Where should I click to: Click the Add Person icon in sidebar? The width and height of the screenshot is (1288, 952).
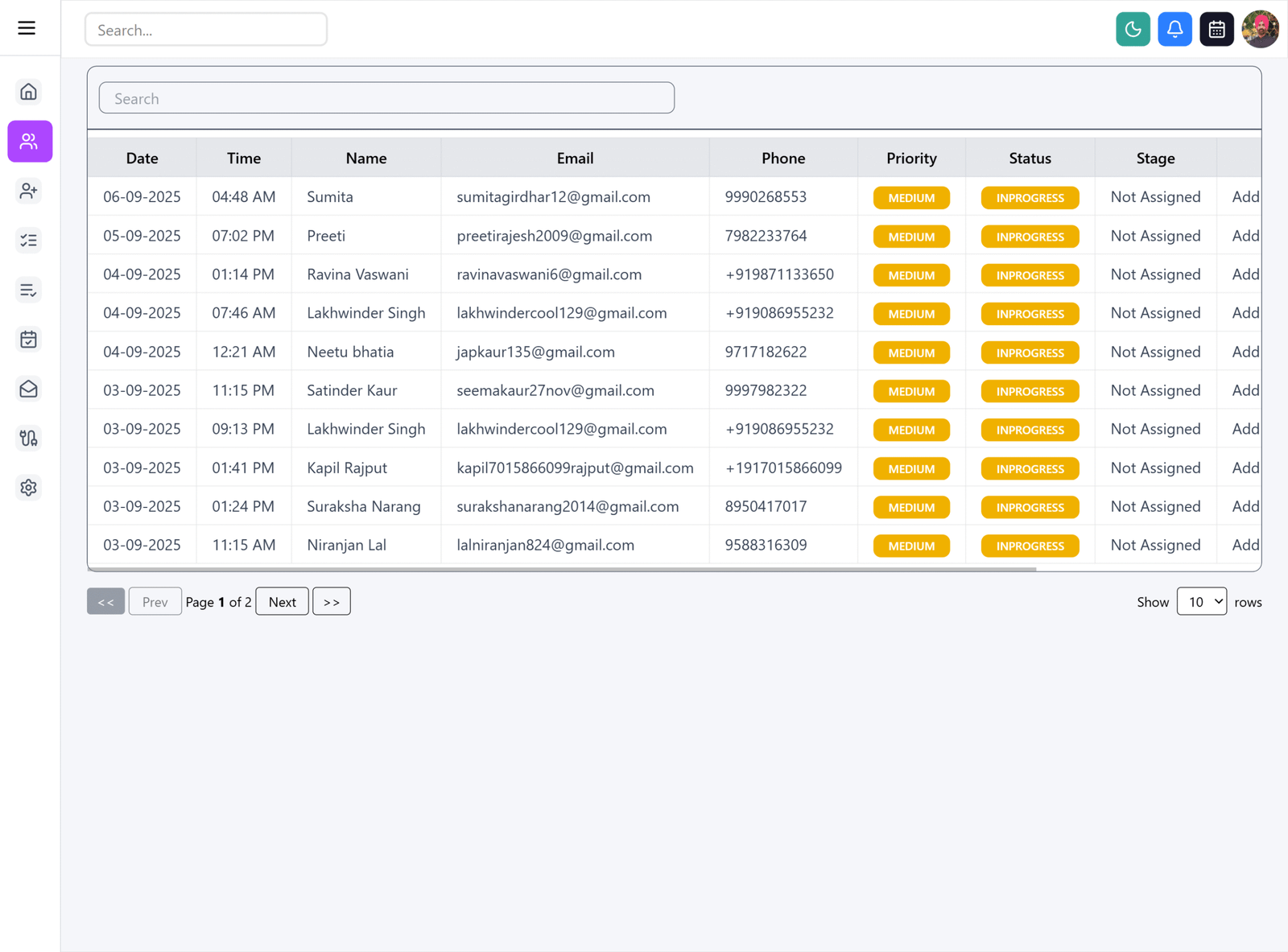tap(29, 191)
